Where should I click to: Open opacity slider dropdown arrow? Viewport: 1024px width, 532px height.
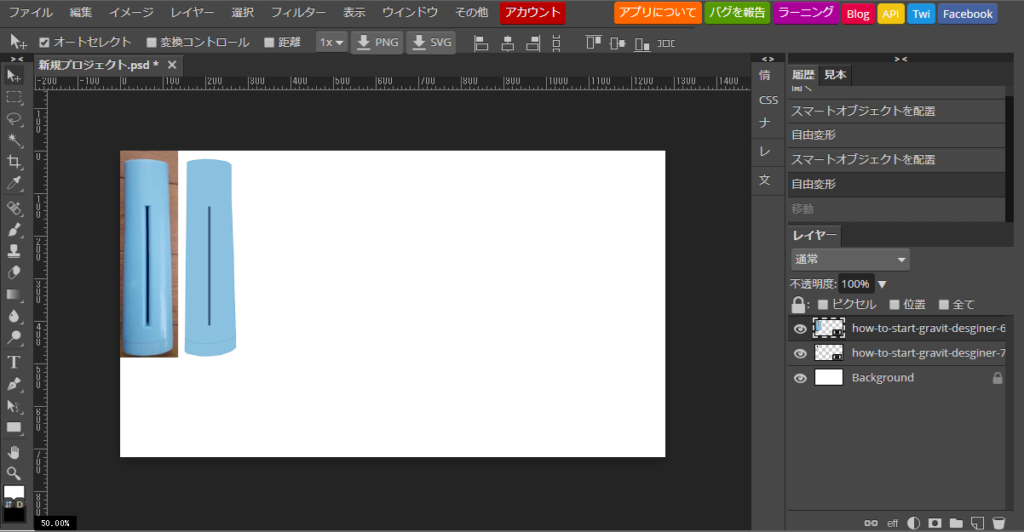[x=882, y=285]
